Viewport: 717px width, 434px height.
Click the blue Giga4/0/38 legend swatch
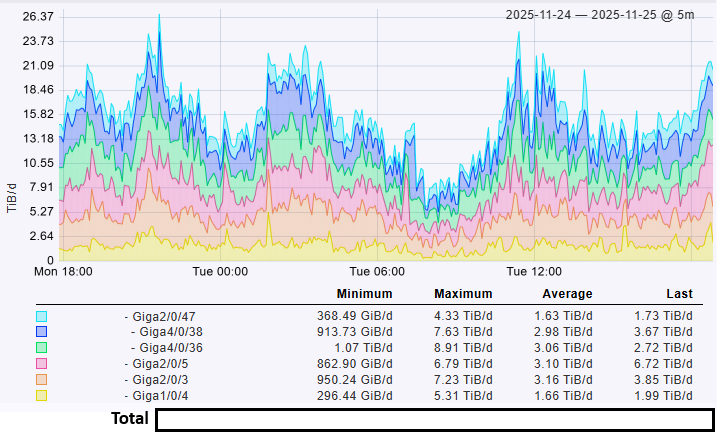click(41, 331)
